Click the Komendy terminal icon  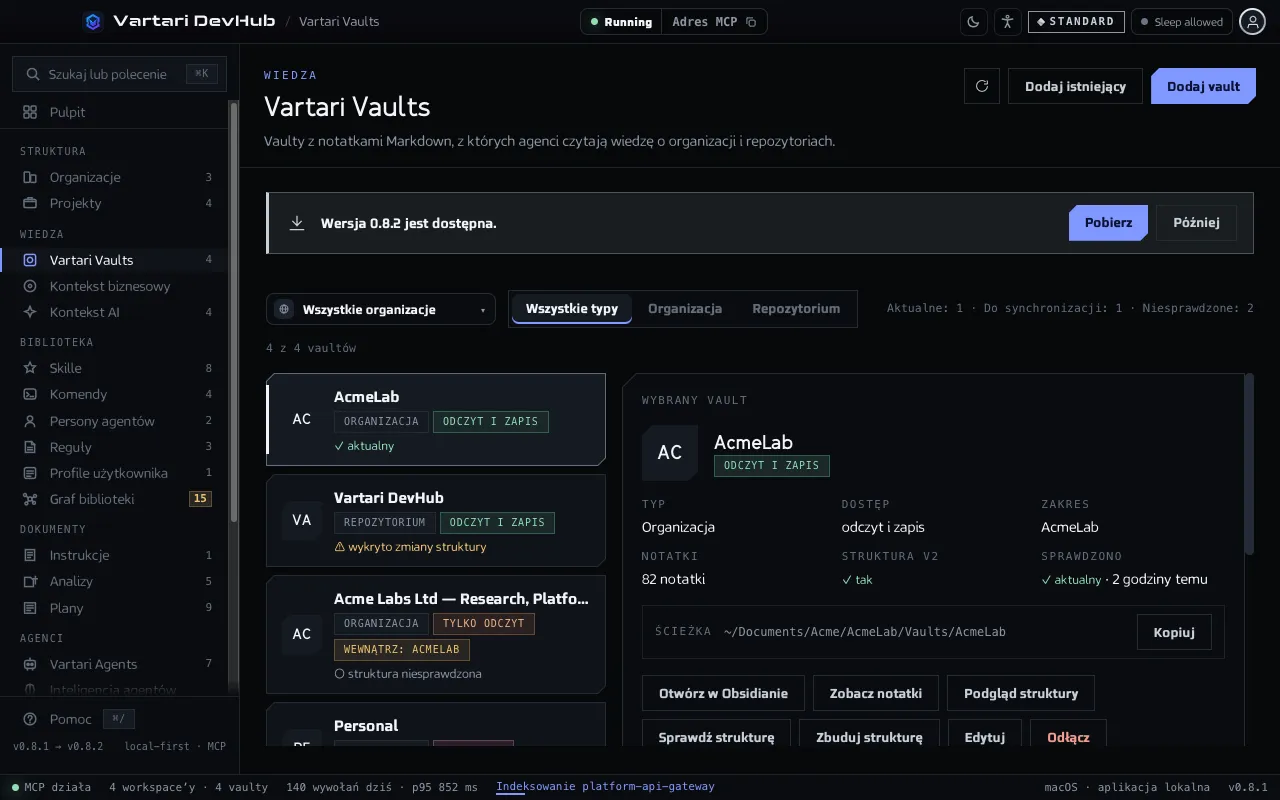click(x=30, y=394)
